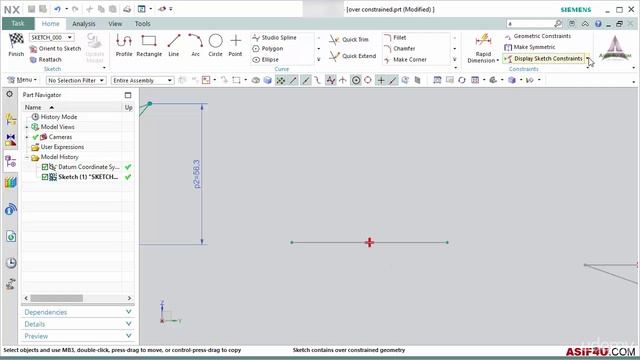The width and height of the screenshot is (640, 360).
Task: Select the Profile curve tool
Action: click(x=124, y=45)
